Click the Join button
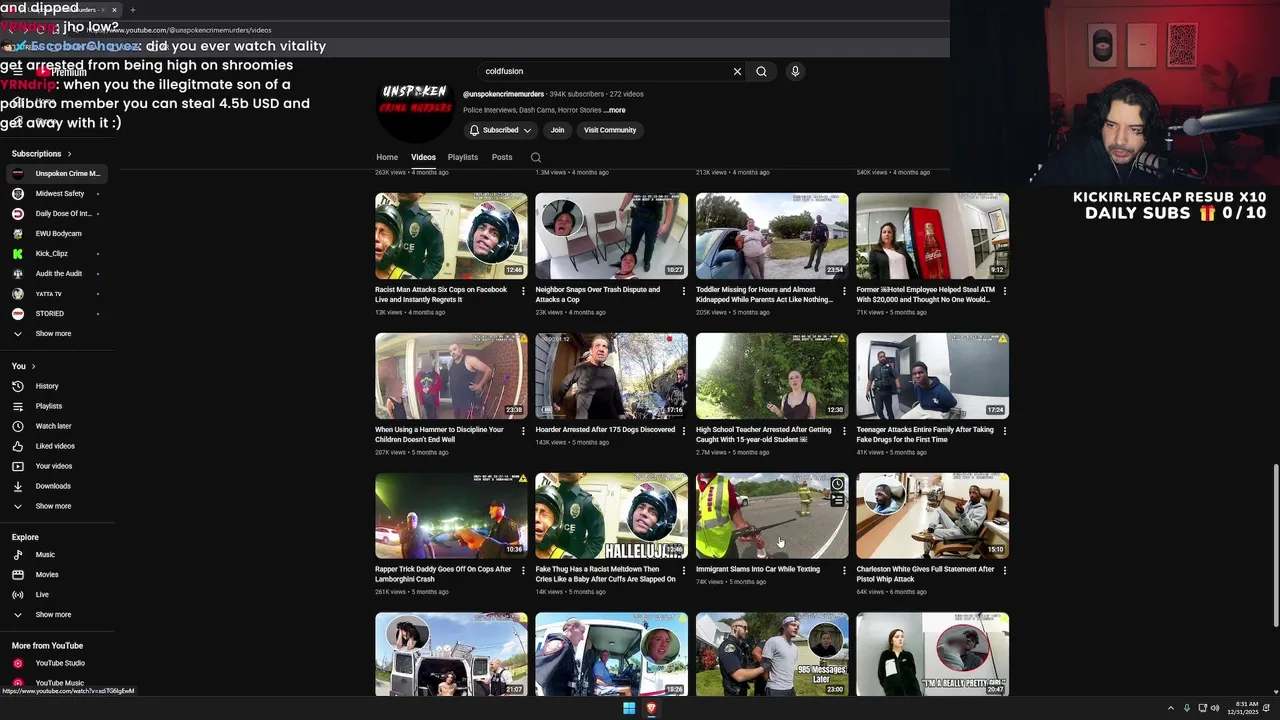The width and height of the screenshot is (1280, 720). click(557, 130)
